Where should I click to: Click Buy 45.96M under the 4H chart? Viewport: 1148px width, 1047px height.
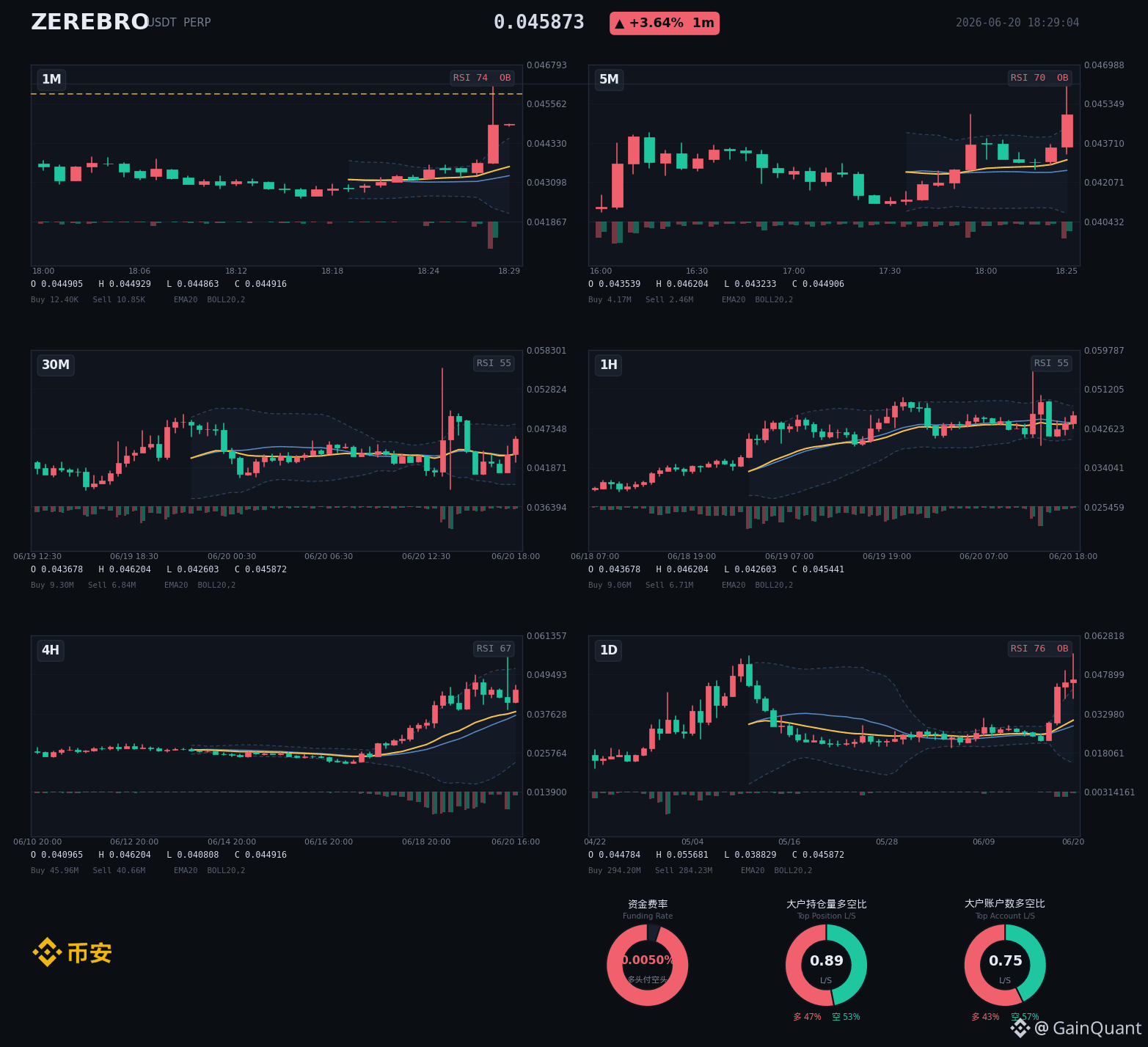(54, 870)
